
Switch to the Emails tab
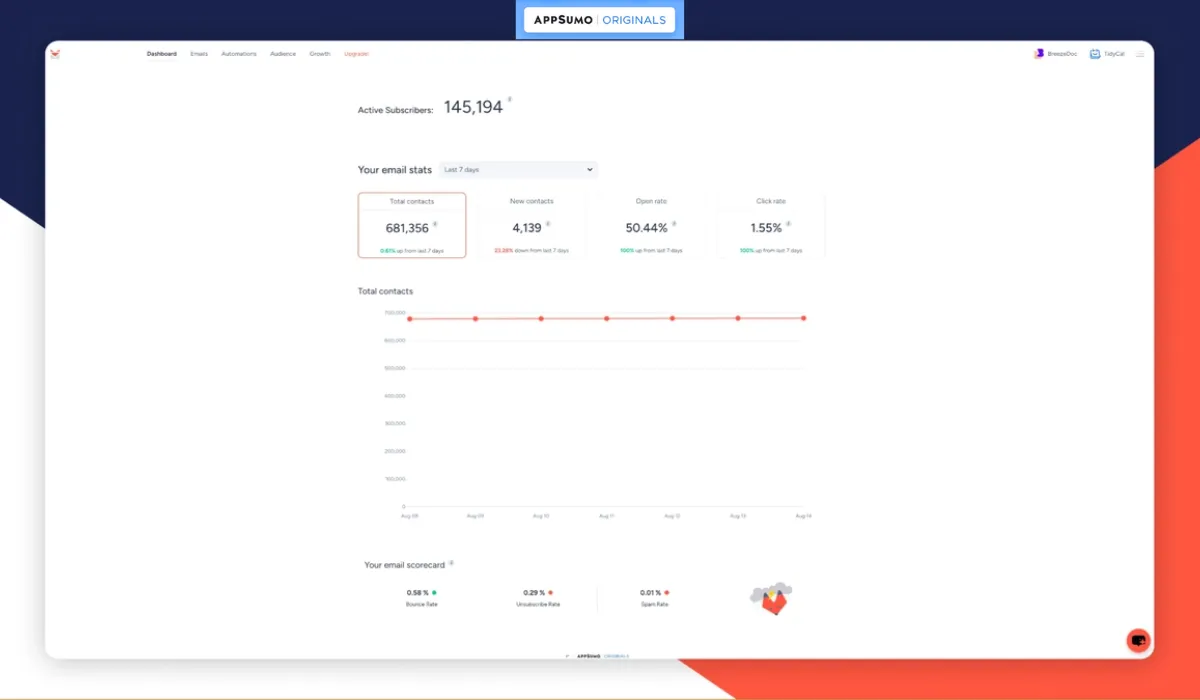[x=199, y=54]
